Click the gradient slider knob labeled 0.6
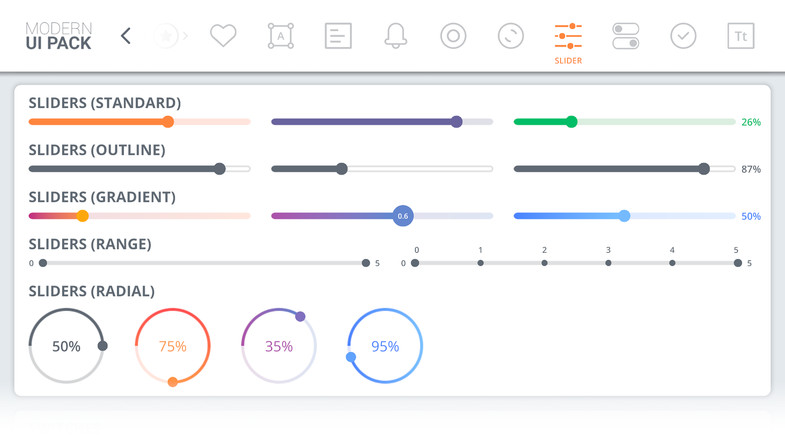This screenshot has width=785, height=442. point(403,216)
